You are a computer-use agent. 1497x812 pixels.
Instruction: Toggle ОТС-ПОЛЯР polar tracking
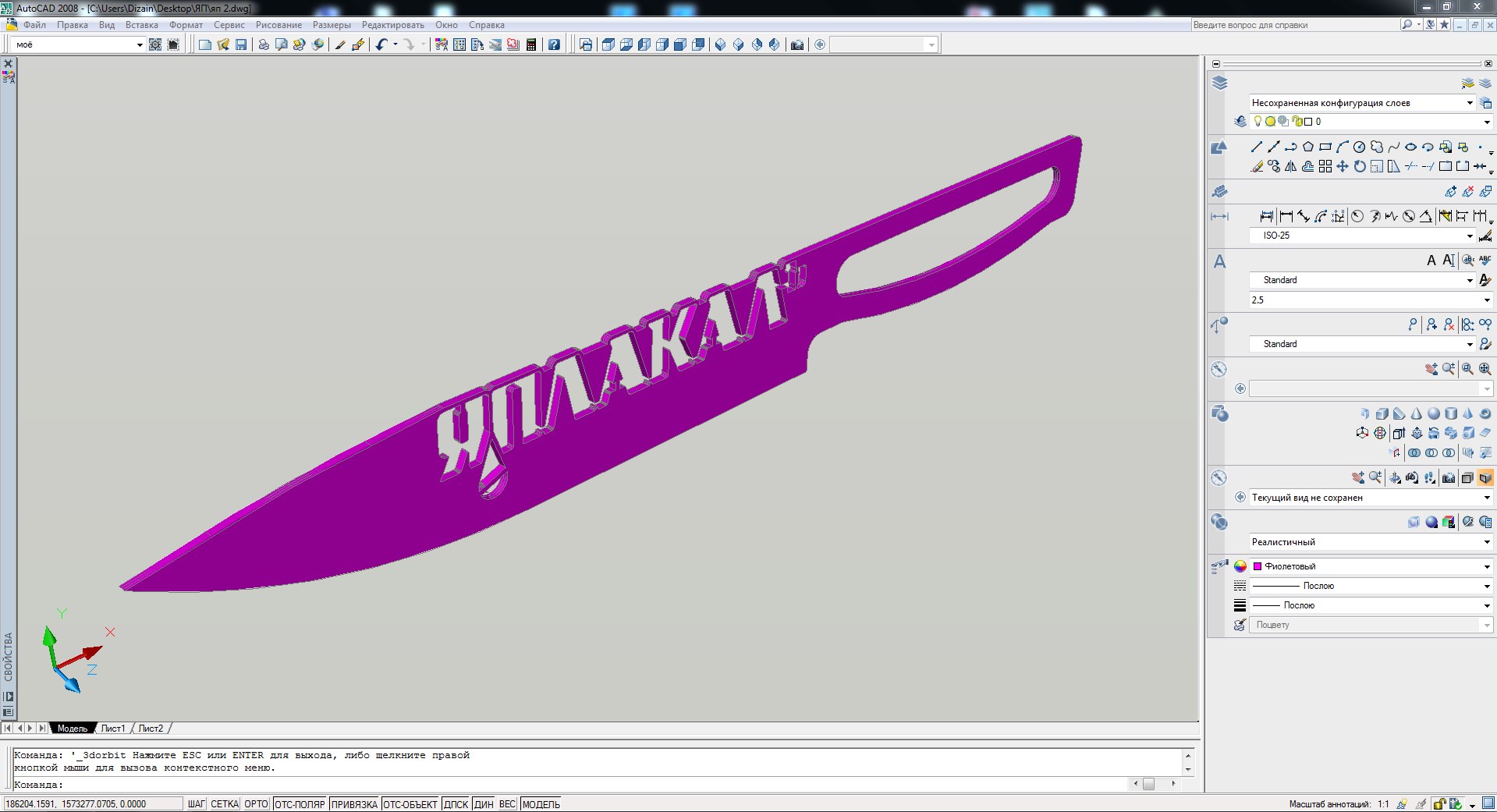(x=300, y=804)
